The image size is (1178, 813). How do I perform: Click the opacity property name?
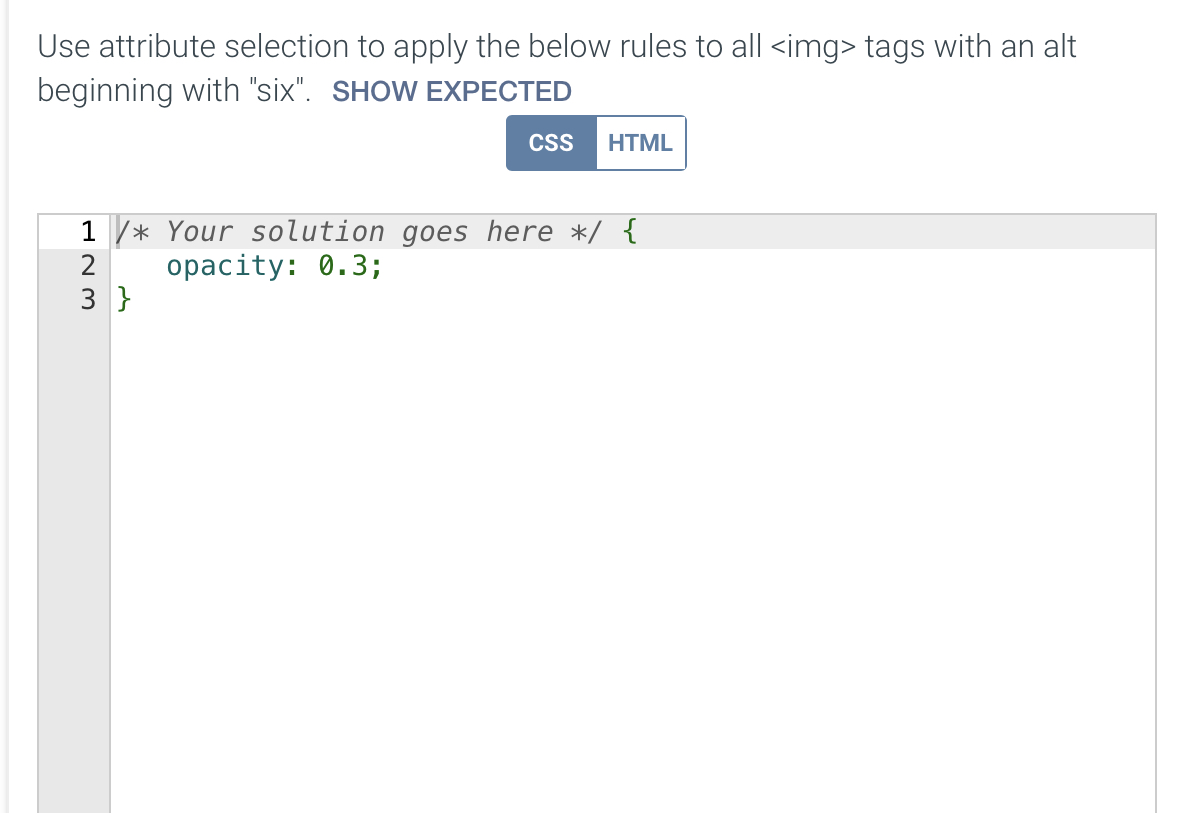point(222,265)
